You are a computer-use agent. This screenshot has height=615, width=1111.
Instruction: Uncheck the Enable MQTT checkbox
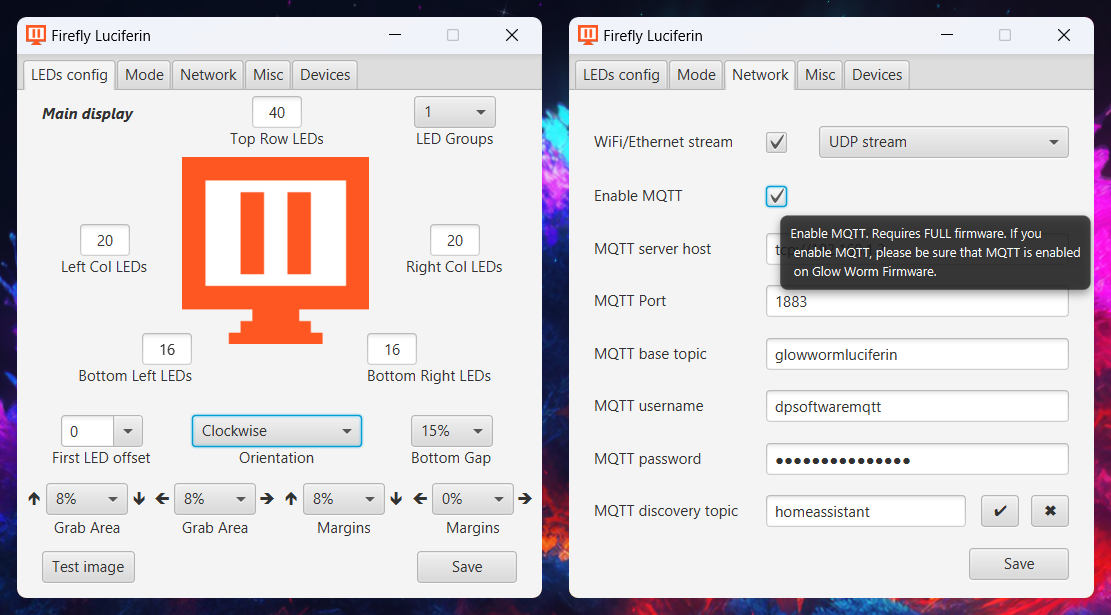[x=777, y=196]
